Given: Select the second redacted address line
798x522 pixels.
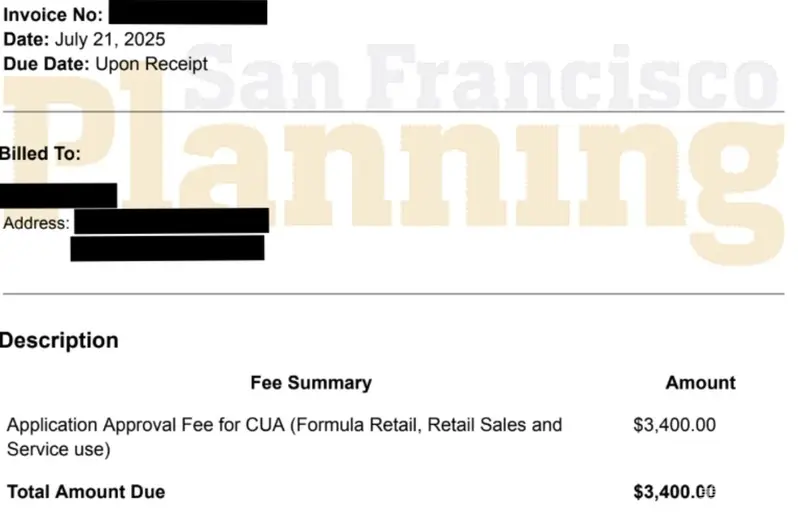Looking at the screenshot, I should pyautogui.click(x=167, y=248).
